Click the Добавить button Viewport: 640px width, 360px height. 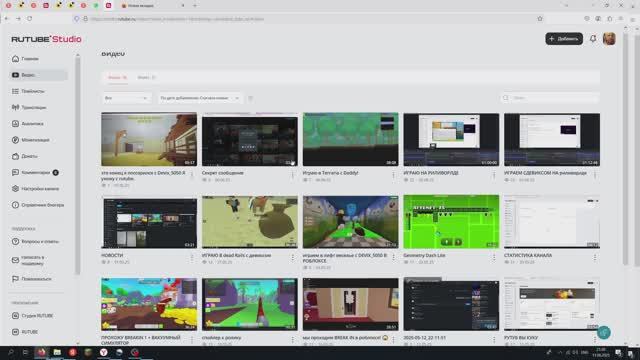(564, 39)
